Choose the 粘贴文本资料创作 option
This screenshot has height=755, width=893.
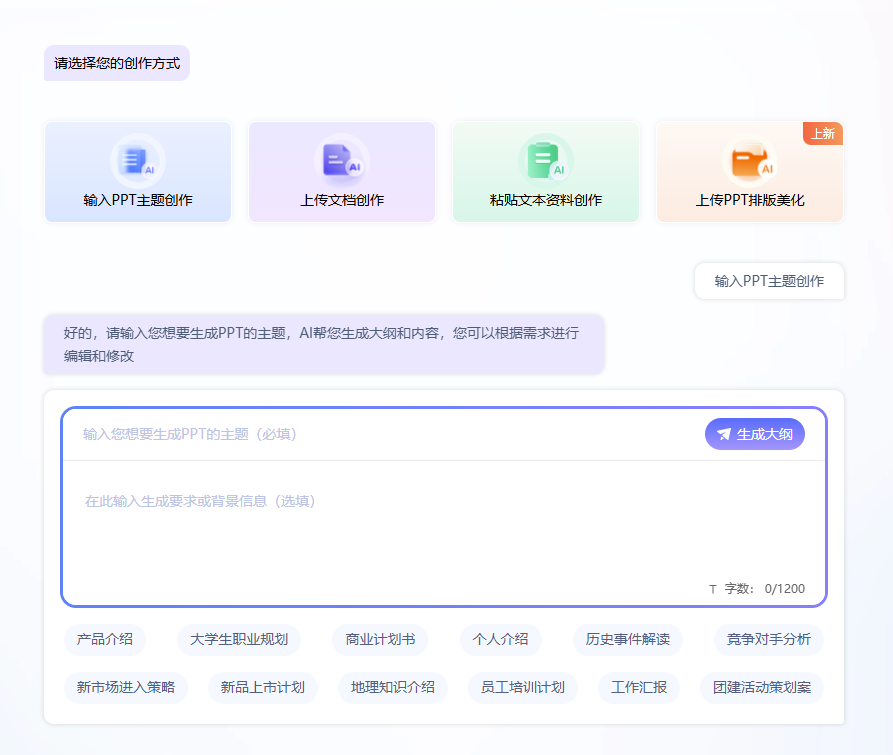tap(546, 172)
